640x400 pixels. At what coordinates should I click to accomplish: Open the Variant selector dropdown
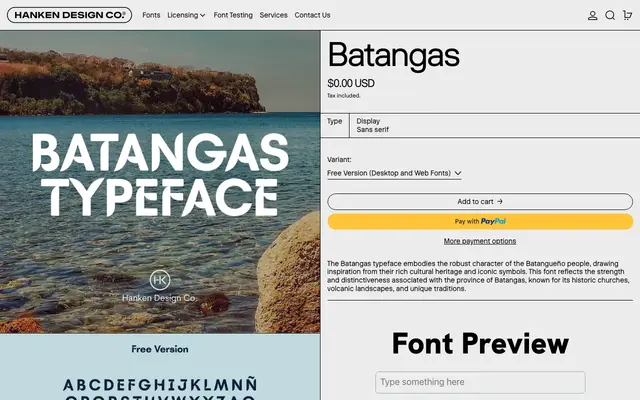pos(394,173)
